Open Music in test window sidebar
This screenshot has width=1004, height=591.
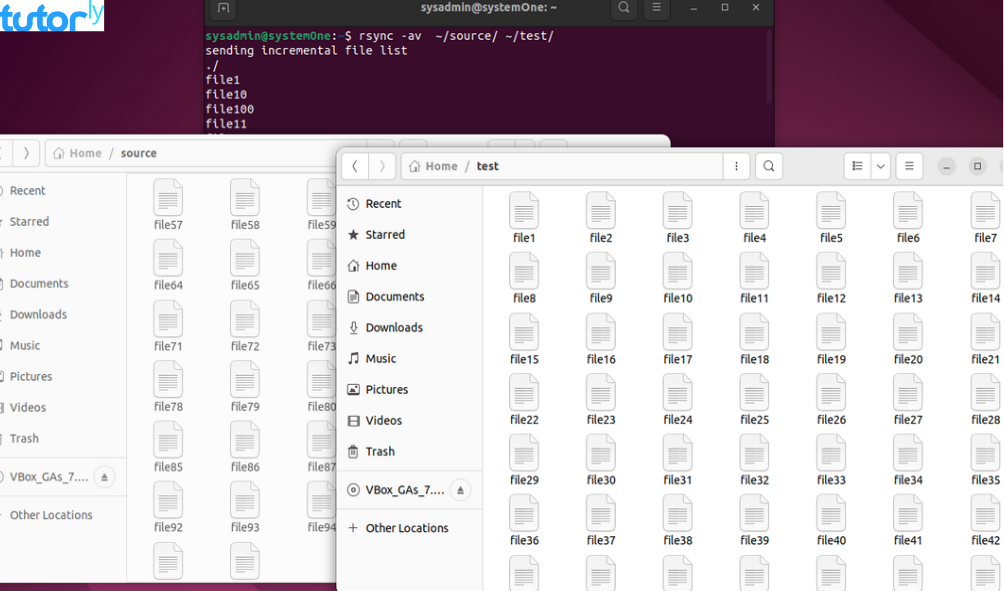click(x=410, y=359)
